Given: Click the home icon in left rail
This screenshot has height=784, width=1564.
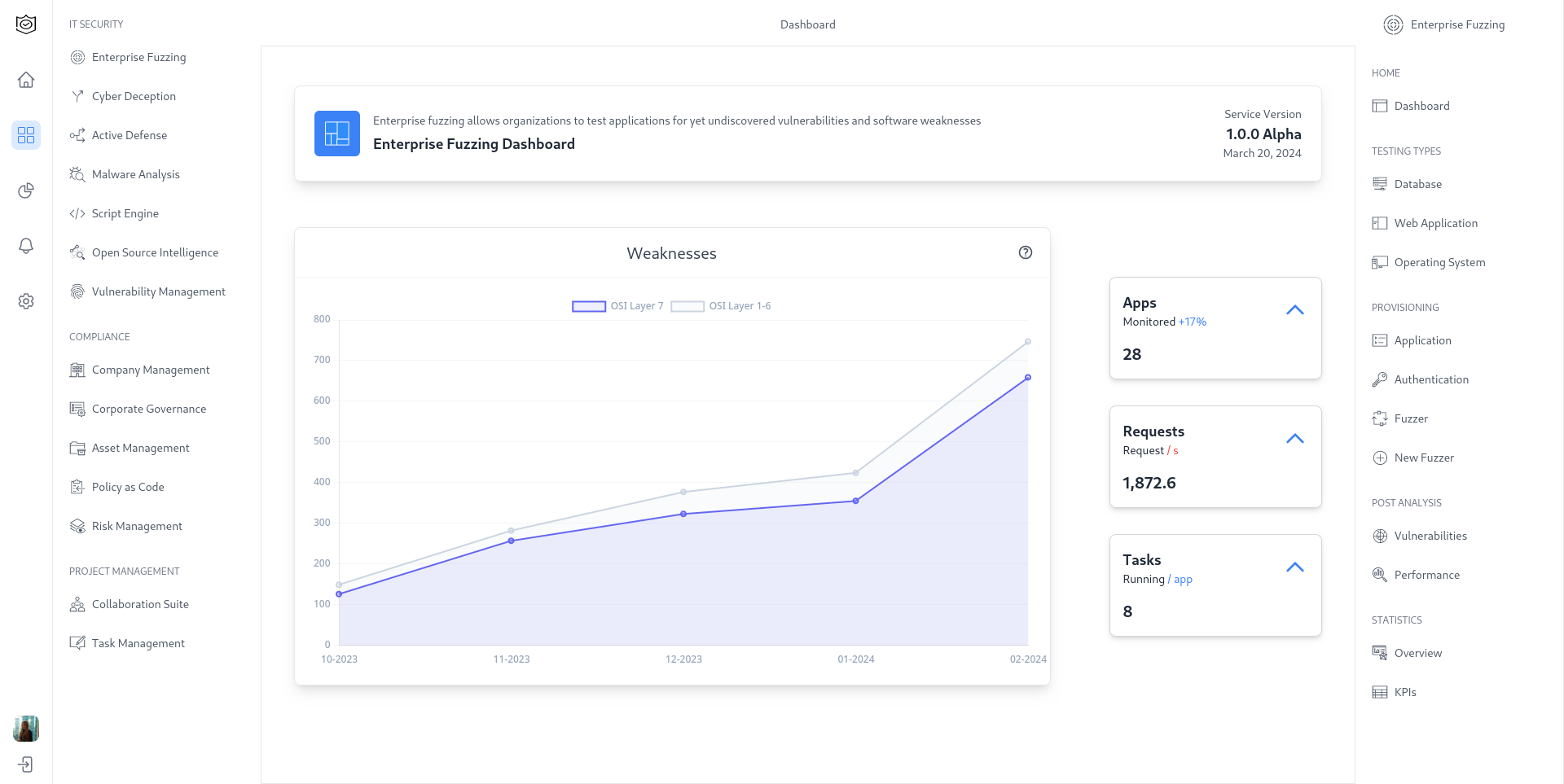Looking at the screenshot, I should 26,80.
